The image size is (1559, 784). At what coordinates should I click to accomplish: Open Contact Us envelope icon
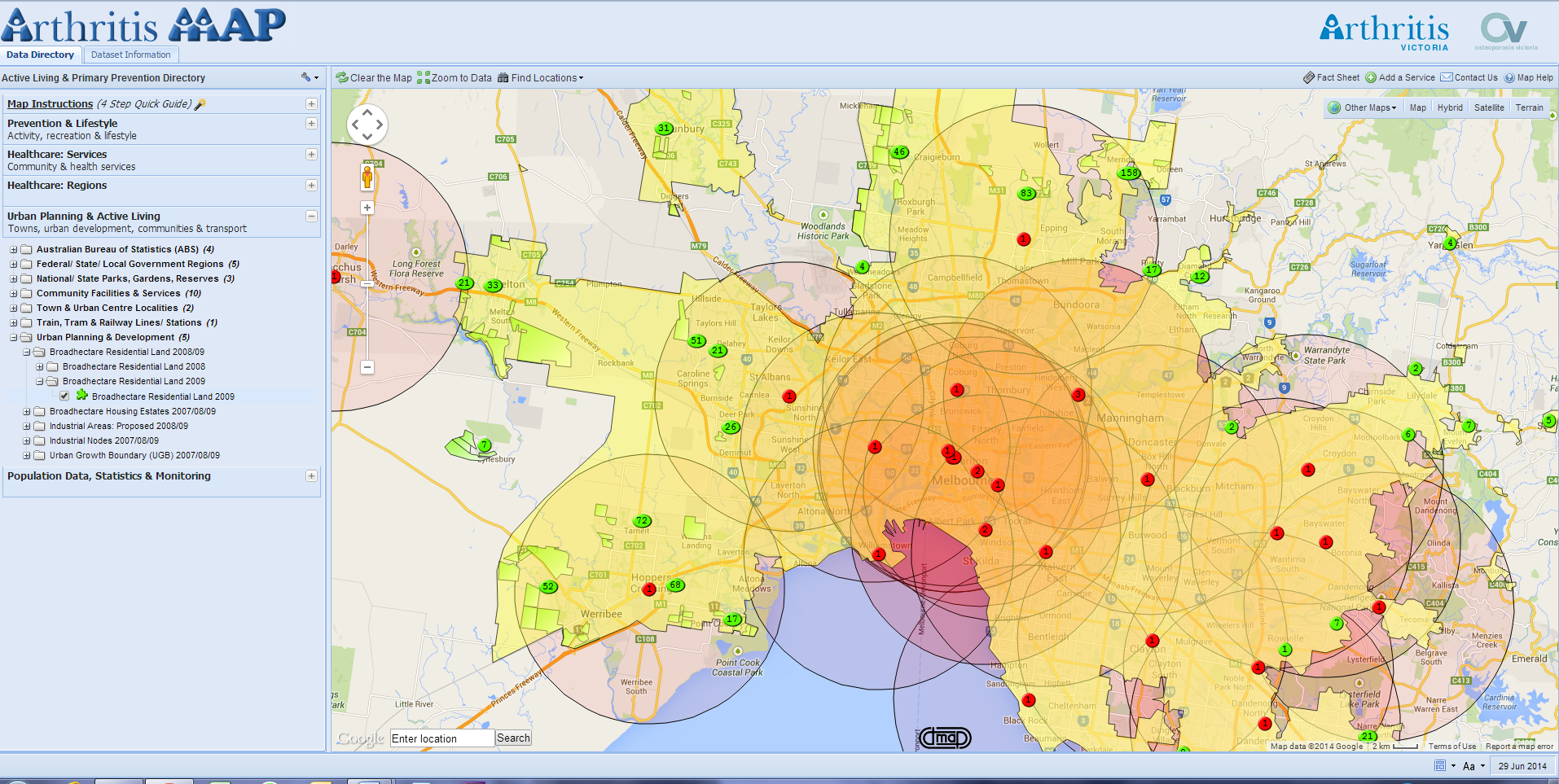[1447, 77]
